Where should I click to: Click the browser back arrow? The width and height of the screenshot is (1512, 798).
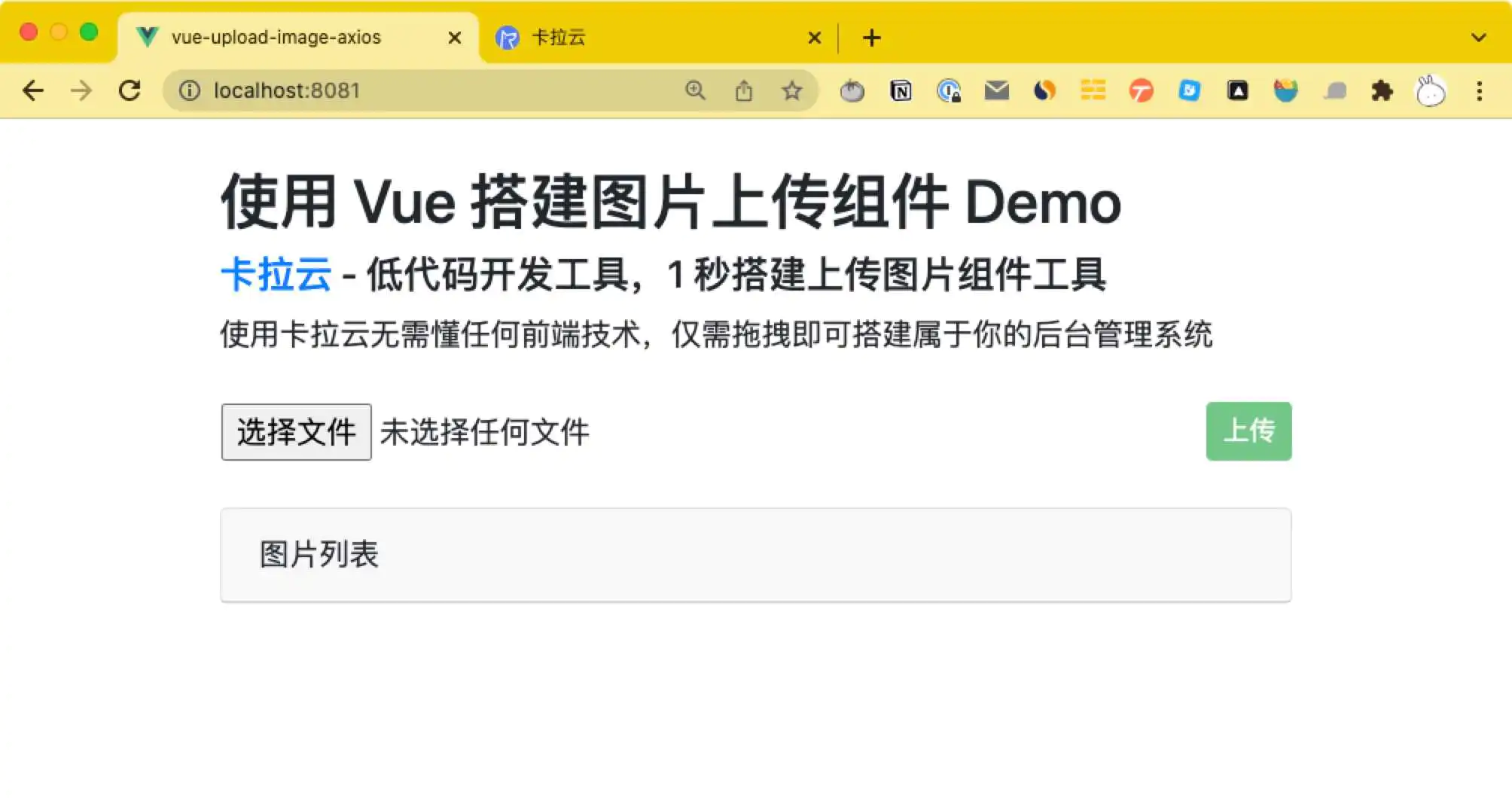click(x=34, y=90)
